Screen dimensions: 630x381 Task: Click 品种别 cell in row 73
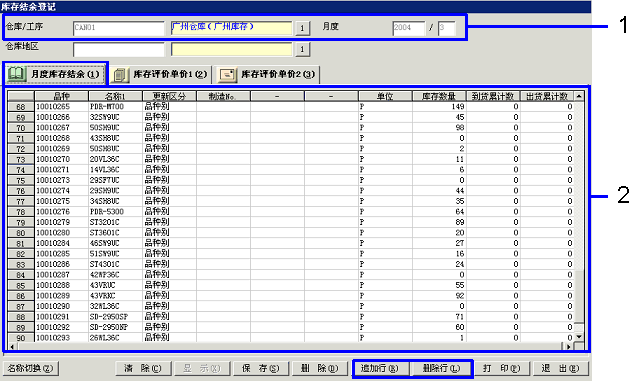click(x=169, y=159)
